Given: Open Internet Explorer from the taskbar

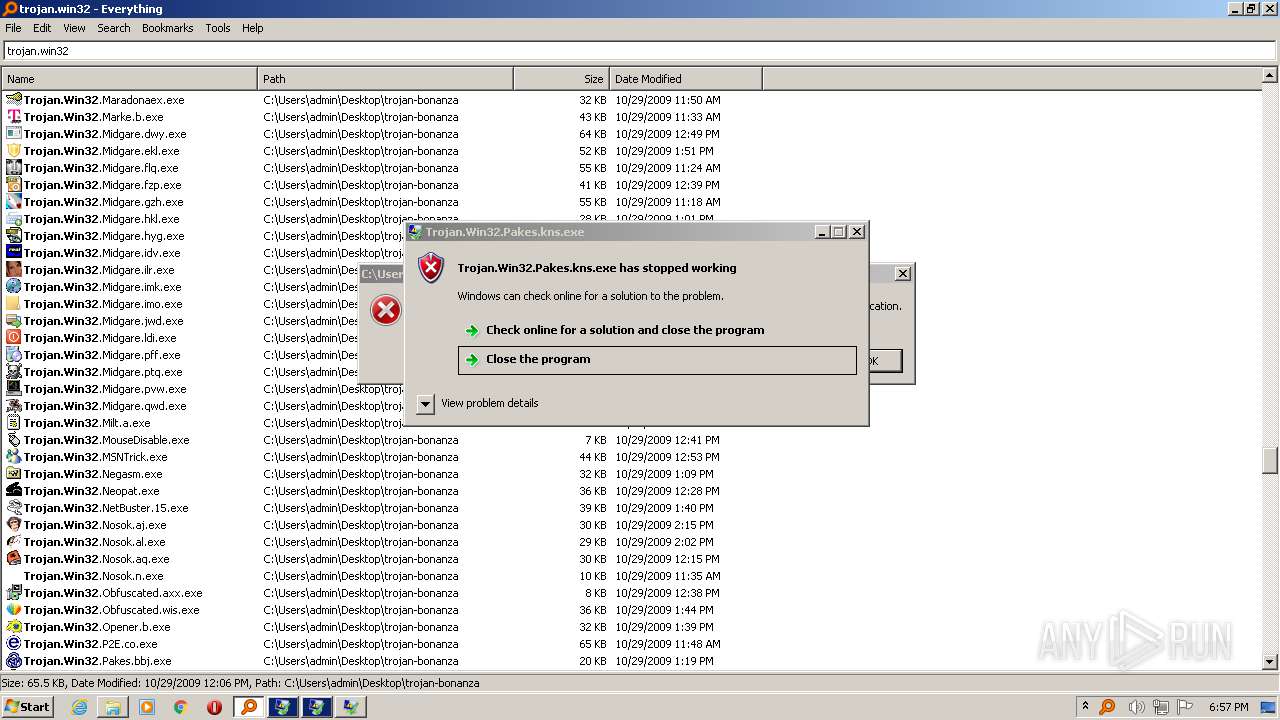Looking at the screenshot, I should pos(79,707).
